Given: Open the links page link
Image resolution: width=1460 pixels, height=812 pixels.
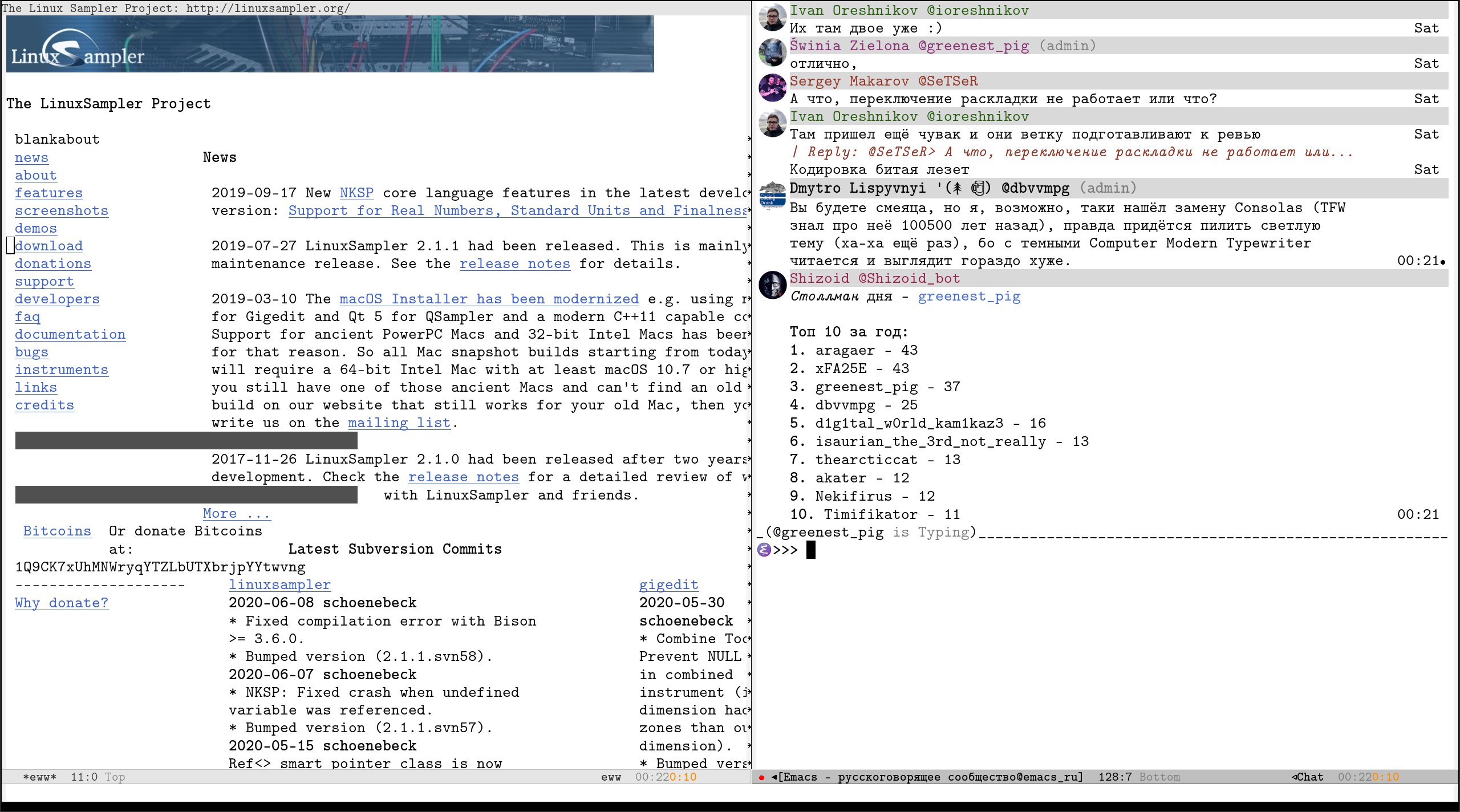Looking at the screenshot, I should click(x=36, y=387).
